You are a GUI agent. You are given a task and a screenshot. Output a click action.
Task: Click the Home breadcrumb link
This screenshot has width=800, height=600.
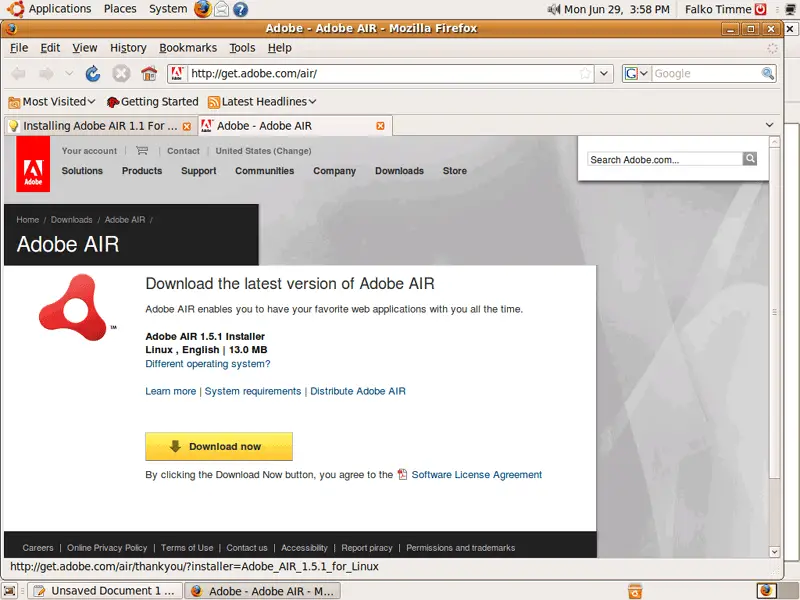28,220
